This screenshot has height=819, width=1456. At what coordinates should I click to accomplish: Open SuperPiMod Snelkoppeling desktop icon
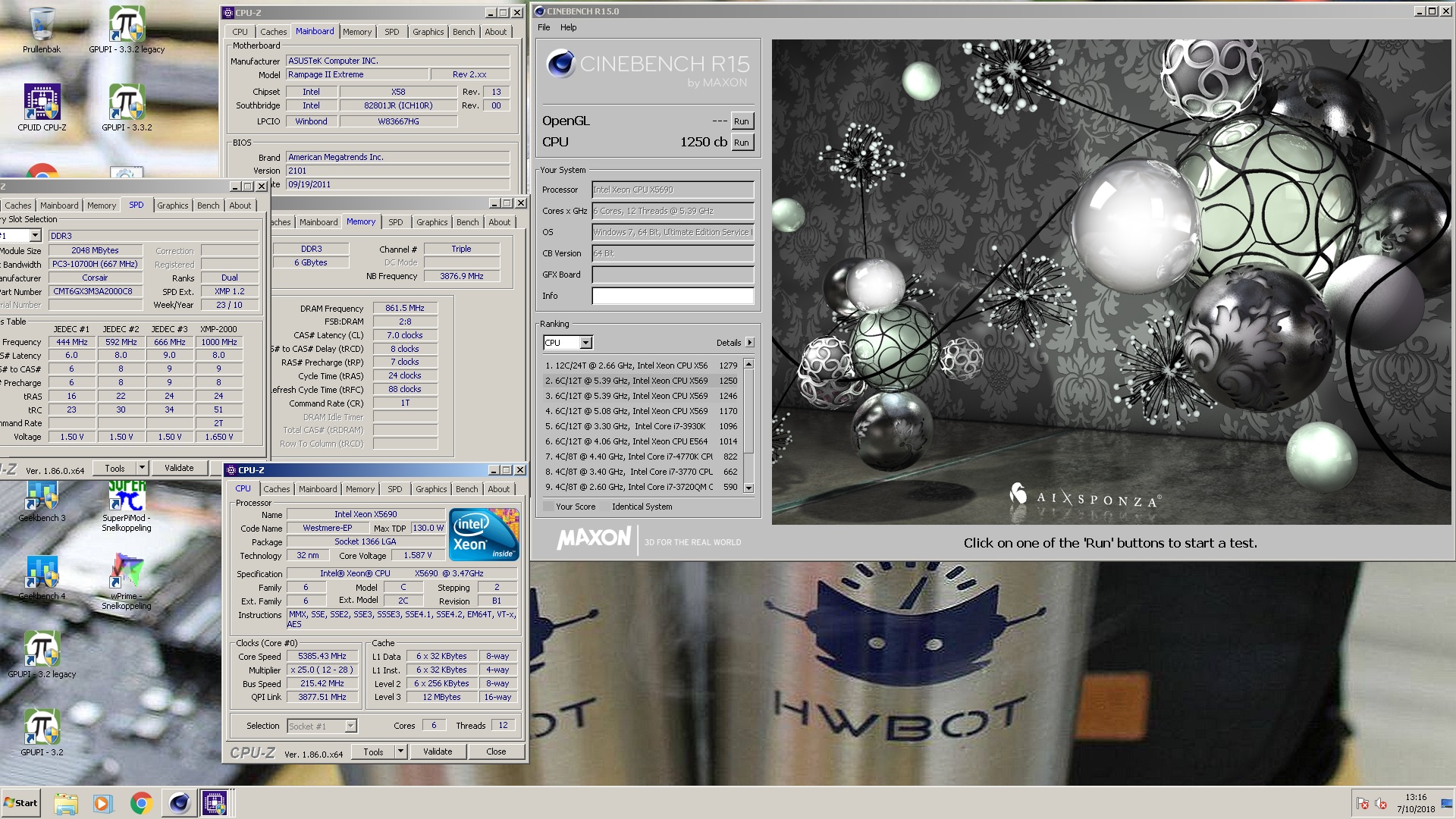pyautogui.click(x=127, y=504)
